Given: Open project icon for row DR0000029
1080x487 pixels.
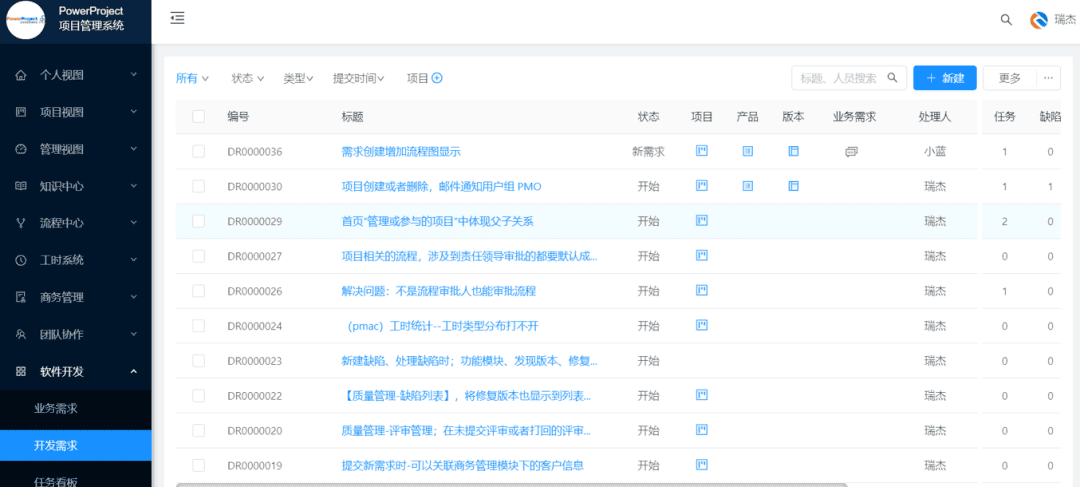Looking at the screenshot, I should click(x=702, y=220).
